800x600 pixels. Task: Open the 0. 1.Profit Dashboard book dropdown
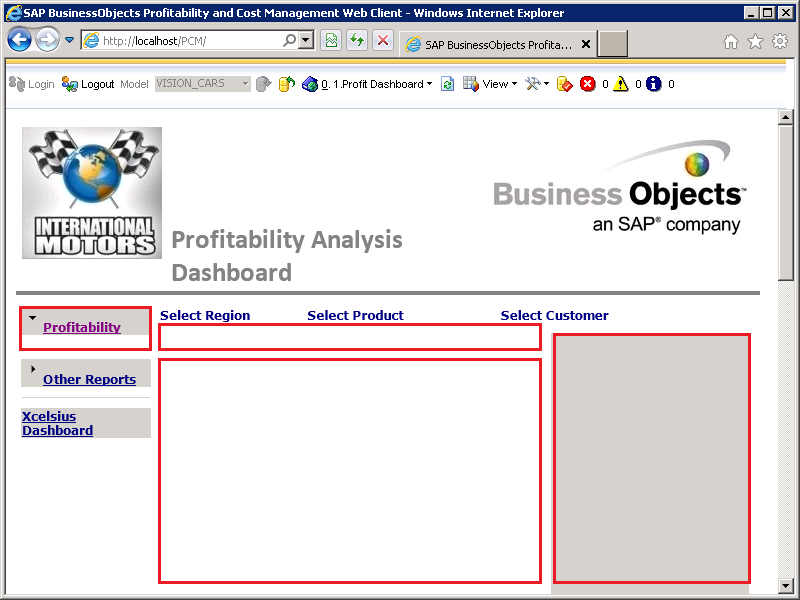click(377, 84)
